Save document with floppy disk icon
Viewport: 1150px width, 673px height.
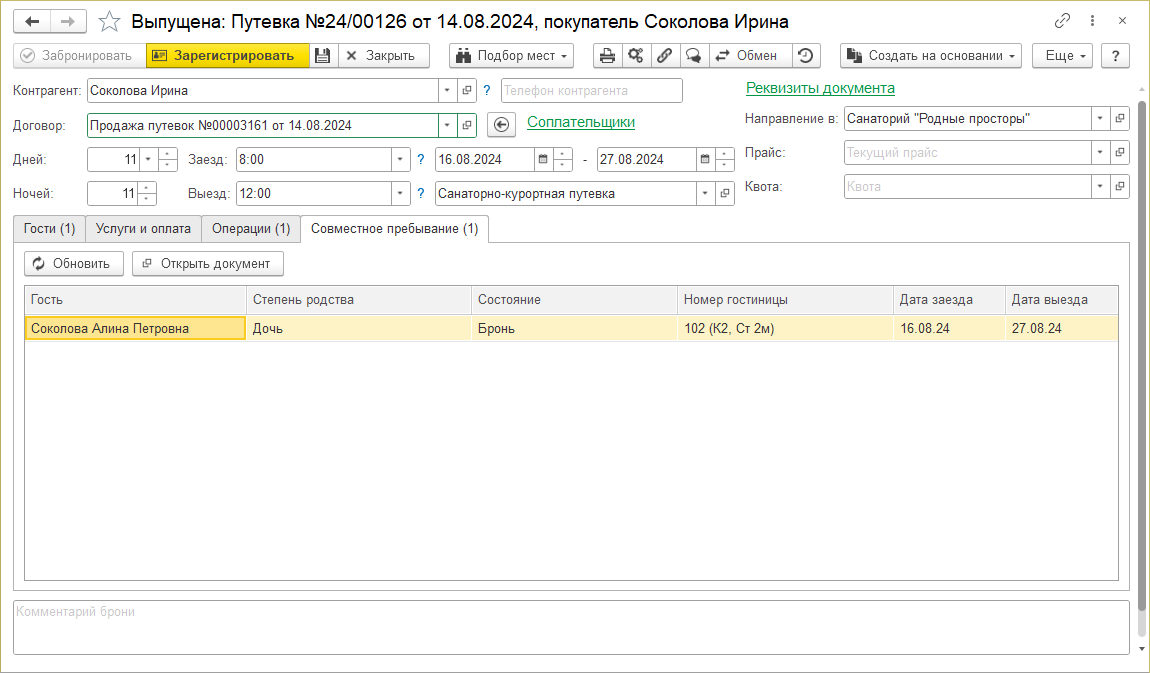tap(323, 56)
